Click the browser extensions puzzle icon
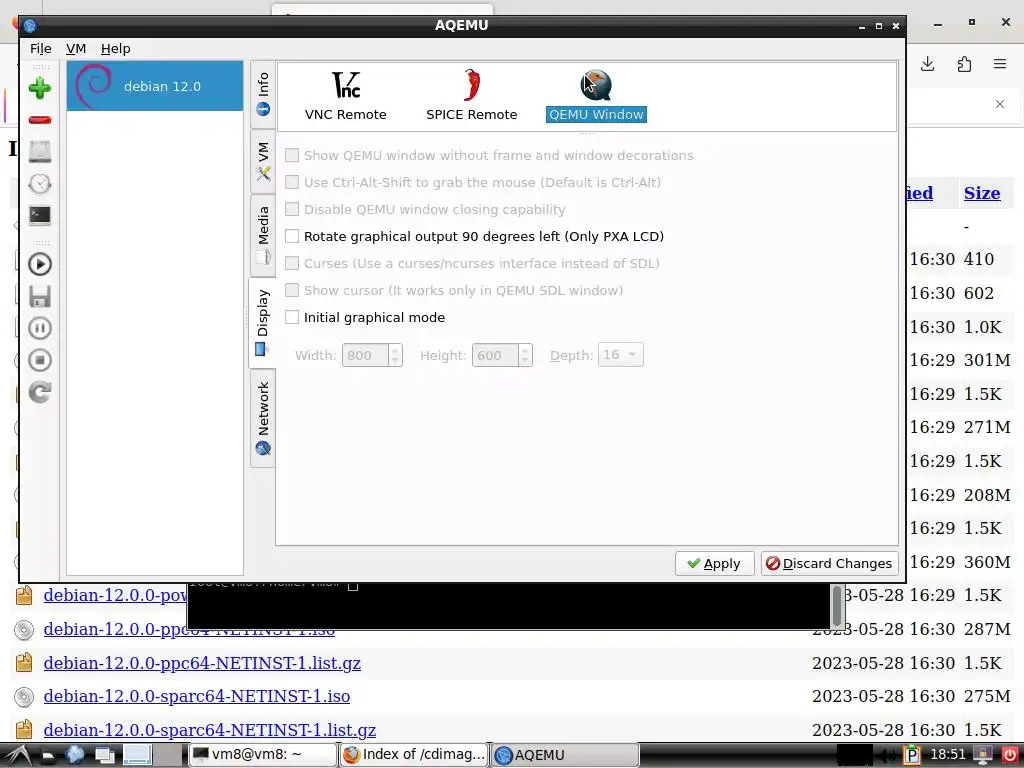 [x=964, y=64]
